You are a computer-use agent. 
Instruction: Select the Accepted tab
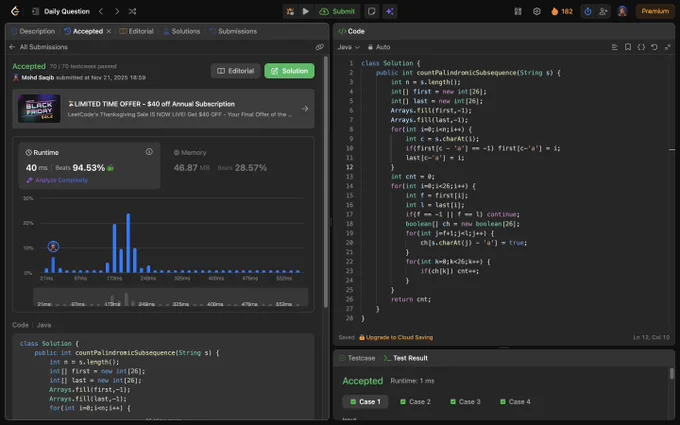[x=84, y=31]
